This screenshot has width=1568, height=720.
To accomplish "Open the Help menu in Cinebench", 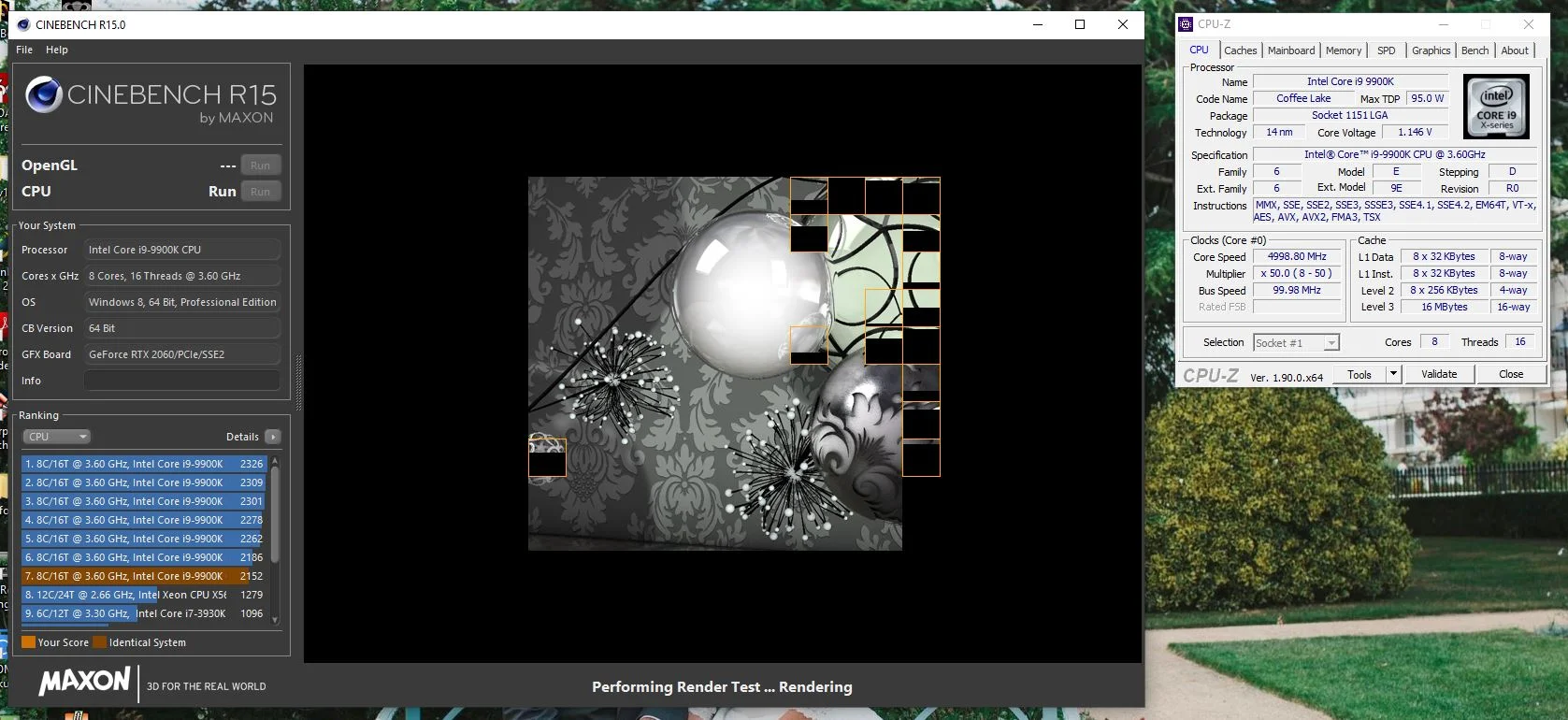I will [x=57, y=50].
